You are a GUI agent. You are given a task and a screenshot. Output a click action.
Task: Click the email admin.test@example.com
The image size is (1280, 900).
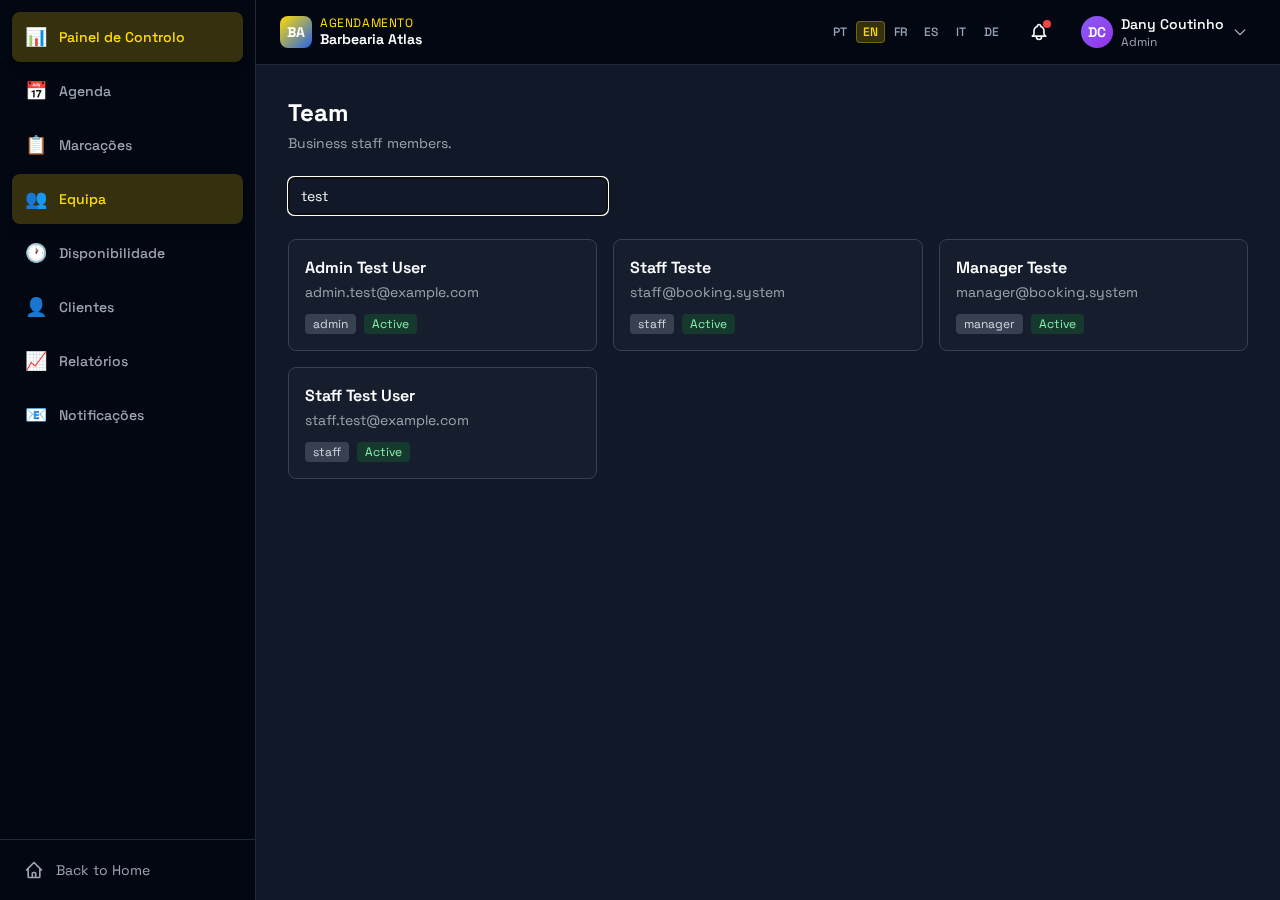(x=392, y=292)
